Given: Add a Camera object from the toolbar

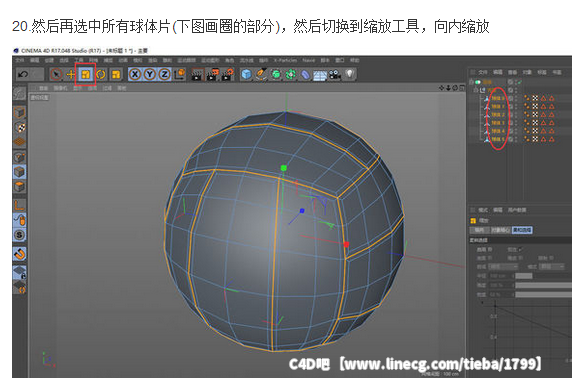Looking at the screenshot, I should (x=334, y=74).
